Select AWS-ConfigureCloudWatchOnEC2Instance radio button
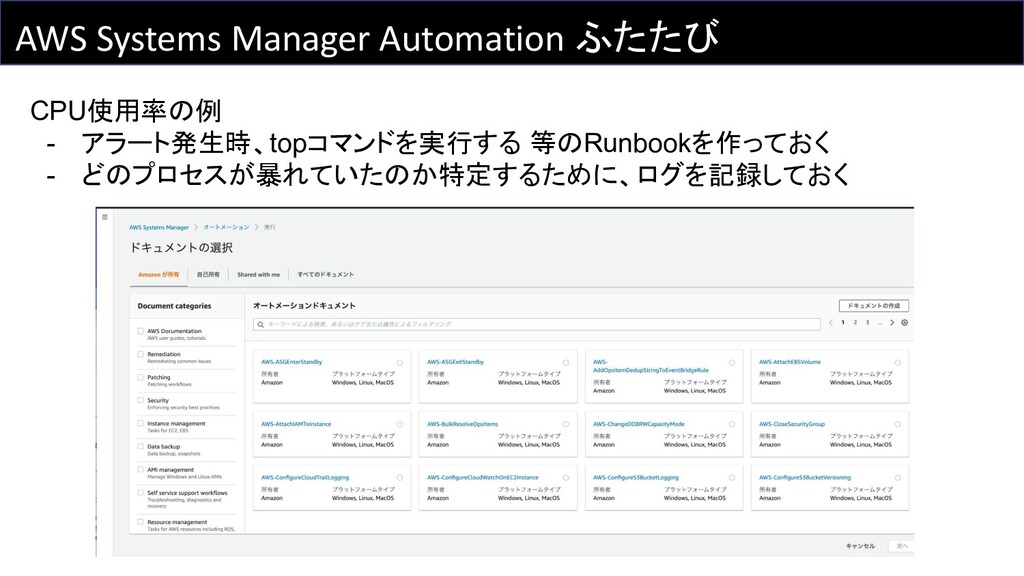 pyautogui.click(x=566, y=478)
